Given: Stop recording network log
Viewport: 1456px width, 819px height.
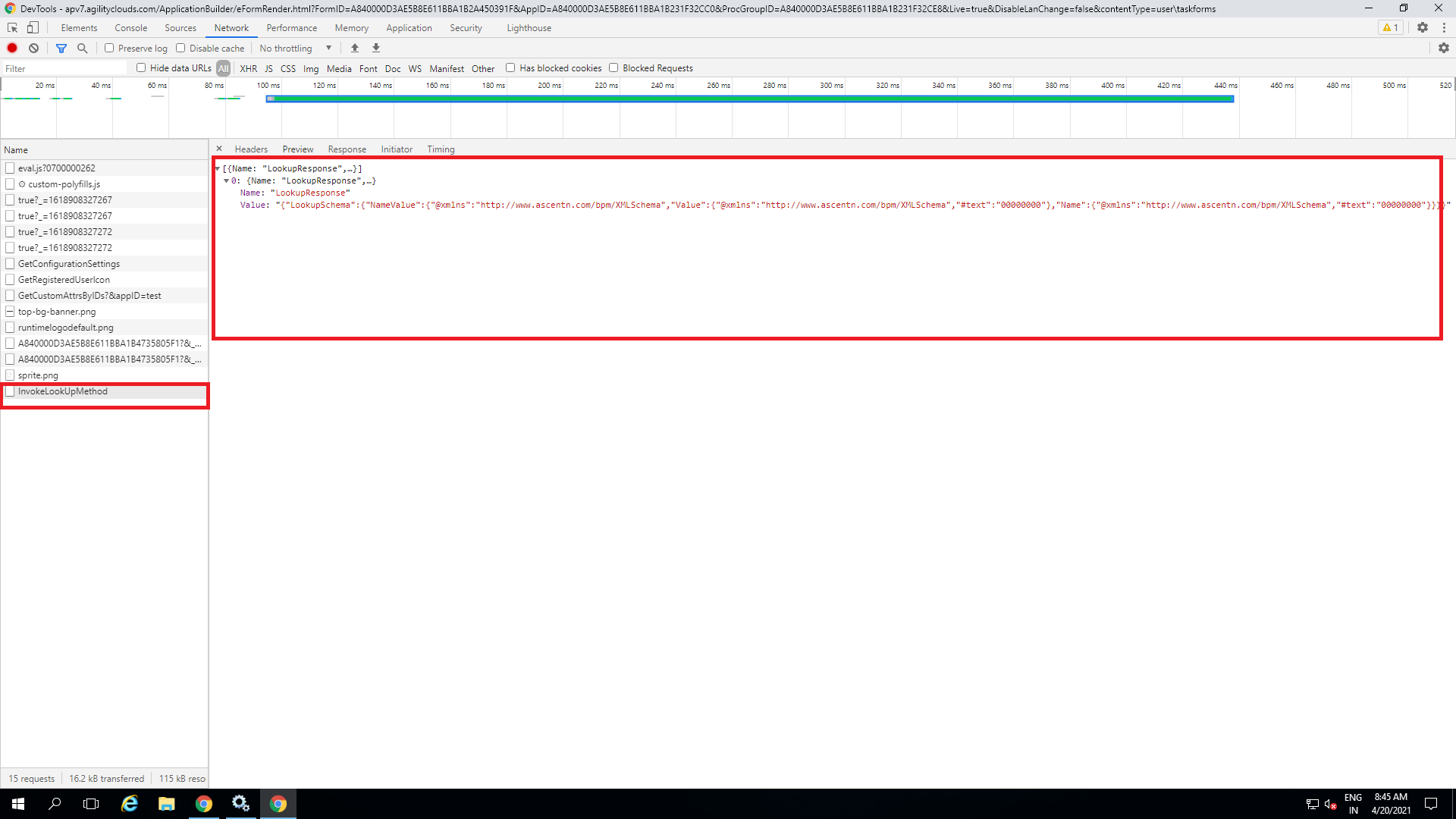Looking at the screenshot, I should click(12, 48).
